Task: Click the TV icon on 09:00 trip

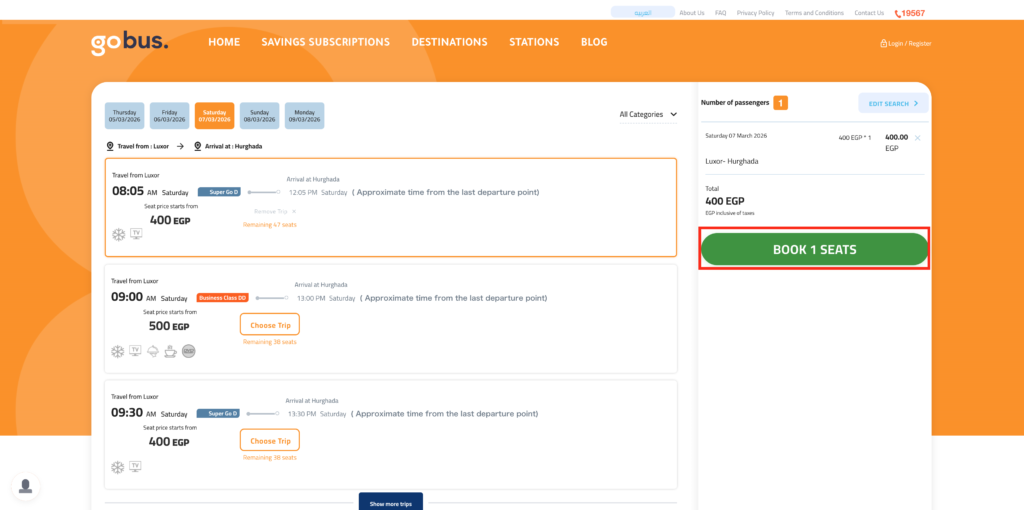Action: coord(136,351)
